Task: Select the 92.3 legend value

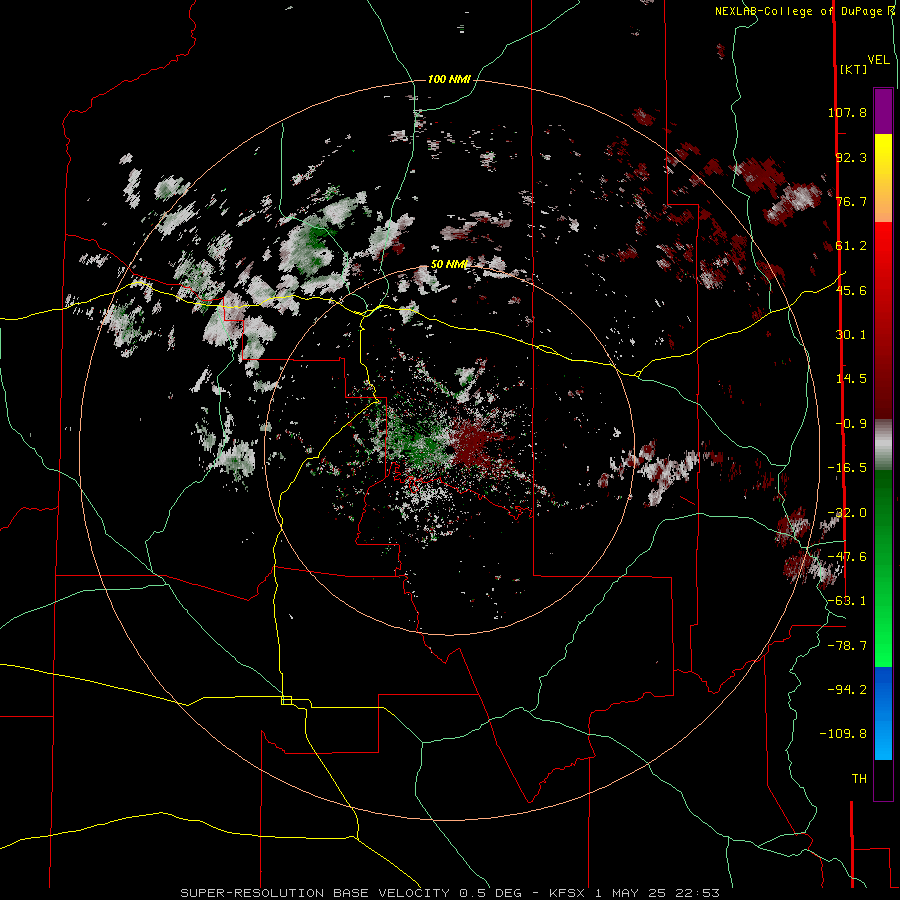Action: [x=851, y=157]
